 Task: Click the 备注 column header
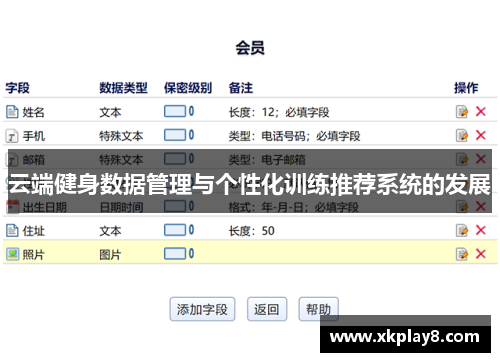pos(241,88)
